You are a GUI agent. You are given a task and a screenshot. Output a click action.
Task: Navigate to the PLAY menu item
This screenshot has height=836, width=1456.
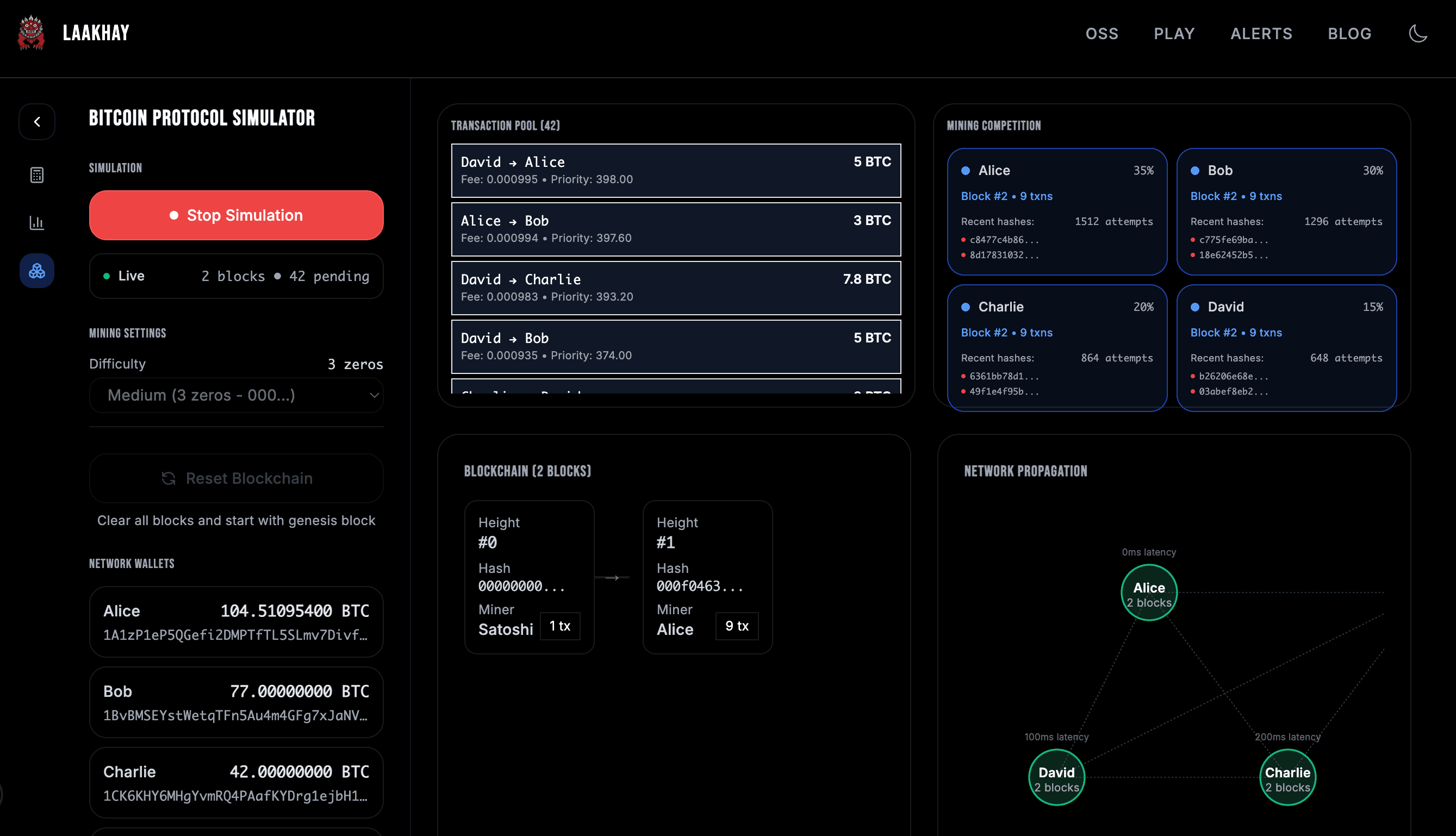[x=1173, y=33]
